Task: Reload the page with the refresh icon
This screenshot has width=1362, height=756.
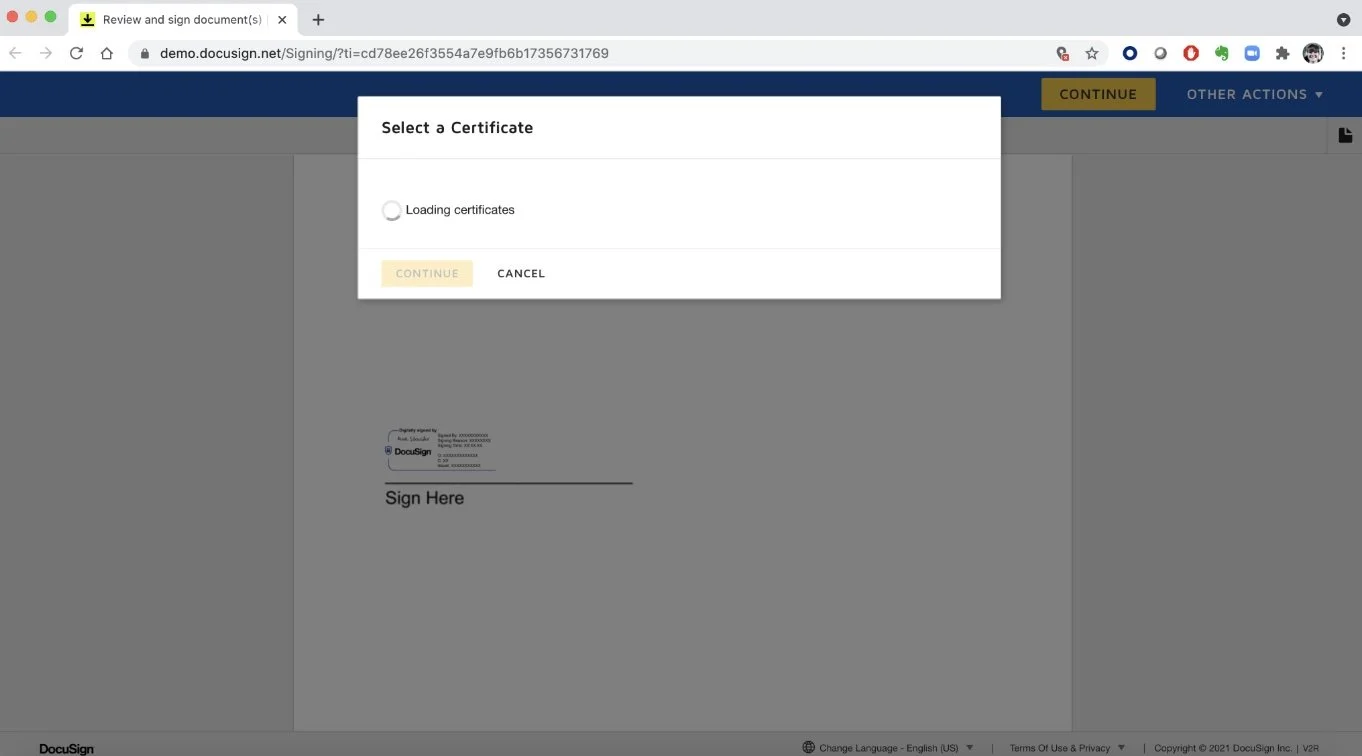Action: [x=76, y=53]
